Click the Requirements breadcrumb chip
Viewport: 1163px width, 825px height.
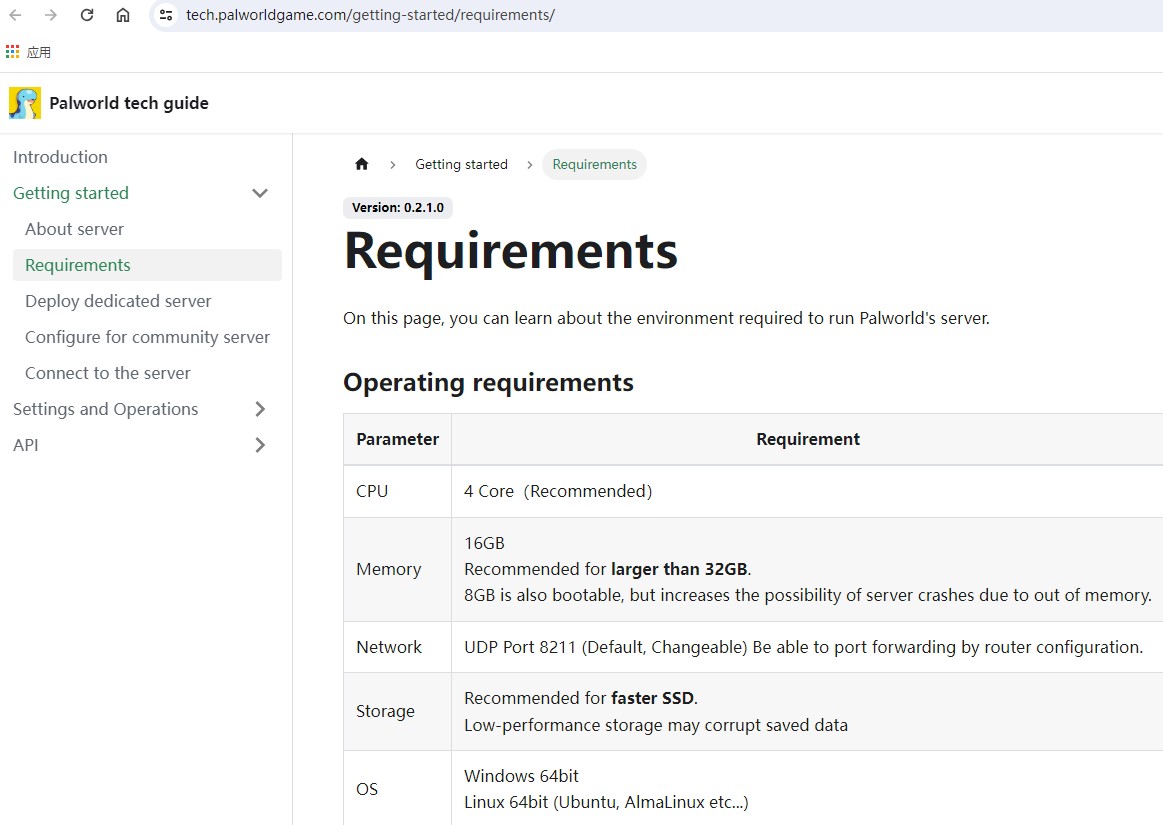point(594,164)
